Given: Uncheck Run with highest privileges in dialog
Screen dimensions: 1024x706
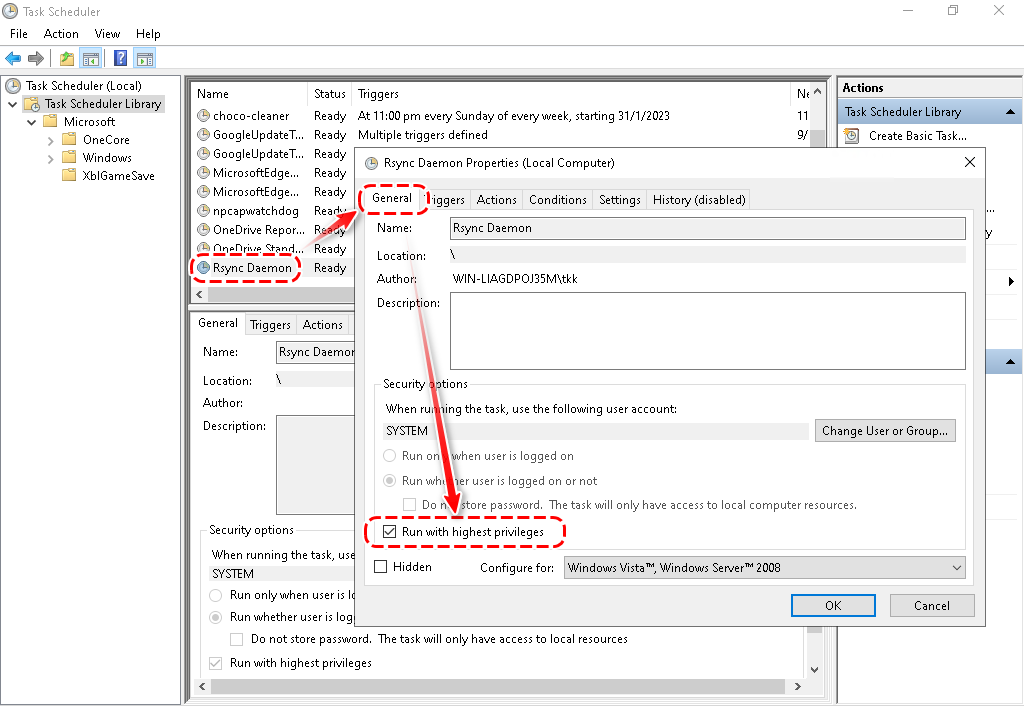Looking at the screenshot, I should pos(390,532).
